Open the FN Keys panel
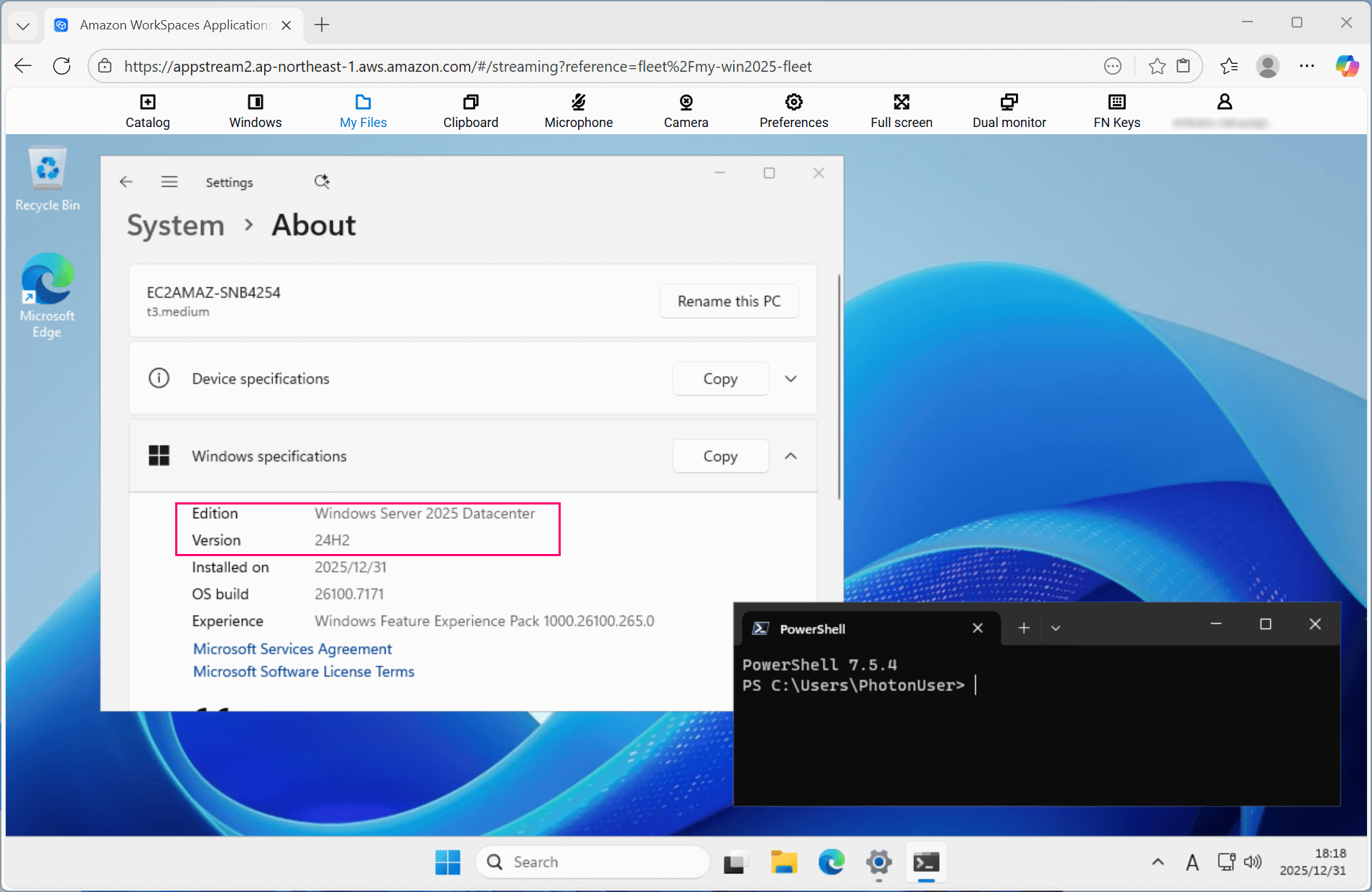The width and height of the screenshot is (1372, 892). pos(1116,111)
